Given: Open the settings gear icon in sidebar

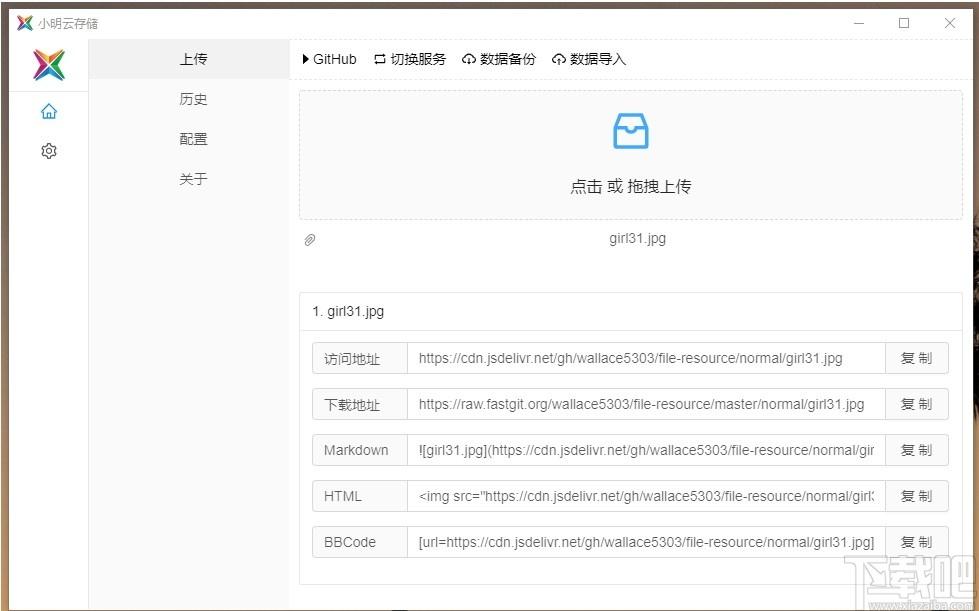Looking at the screenshot, I should pyautogui.click(x=49, y=151).
